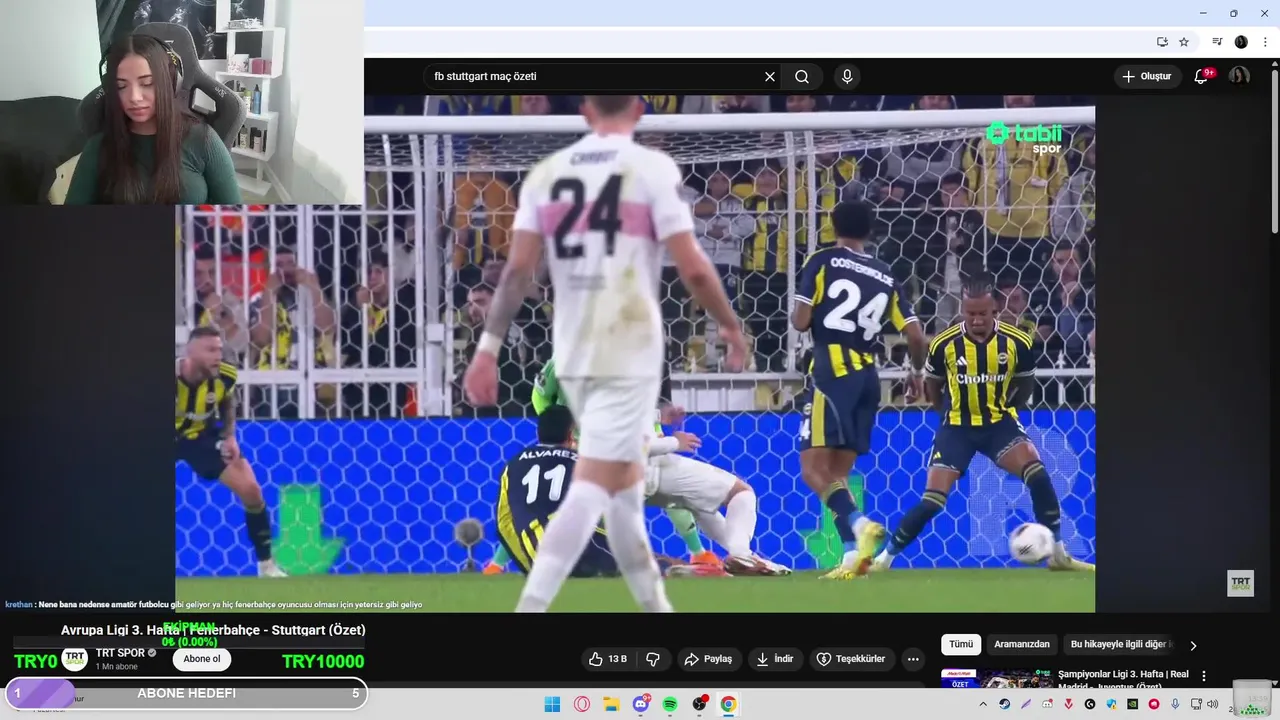The width and height of the screenshot is (1280, 720).
Task: Open the TRT SPOR channel name link
Action: click(121, 653)
